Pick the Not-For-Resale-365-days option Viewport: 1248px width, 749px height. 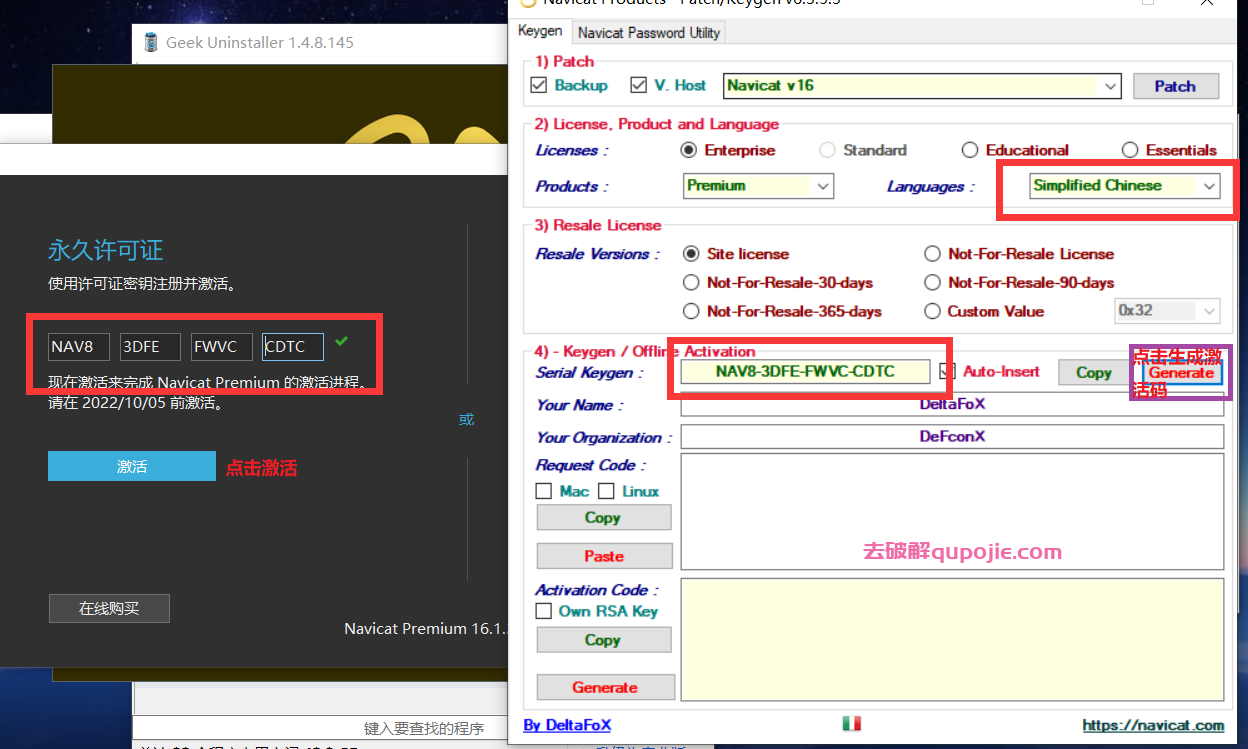[x=690, y=311]
